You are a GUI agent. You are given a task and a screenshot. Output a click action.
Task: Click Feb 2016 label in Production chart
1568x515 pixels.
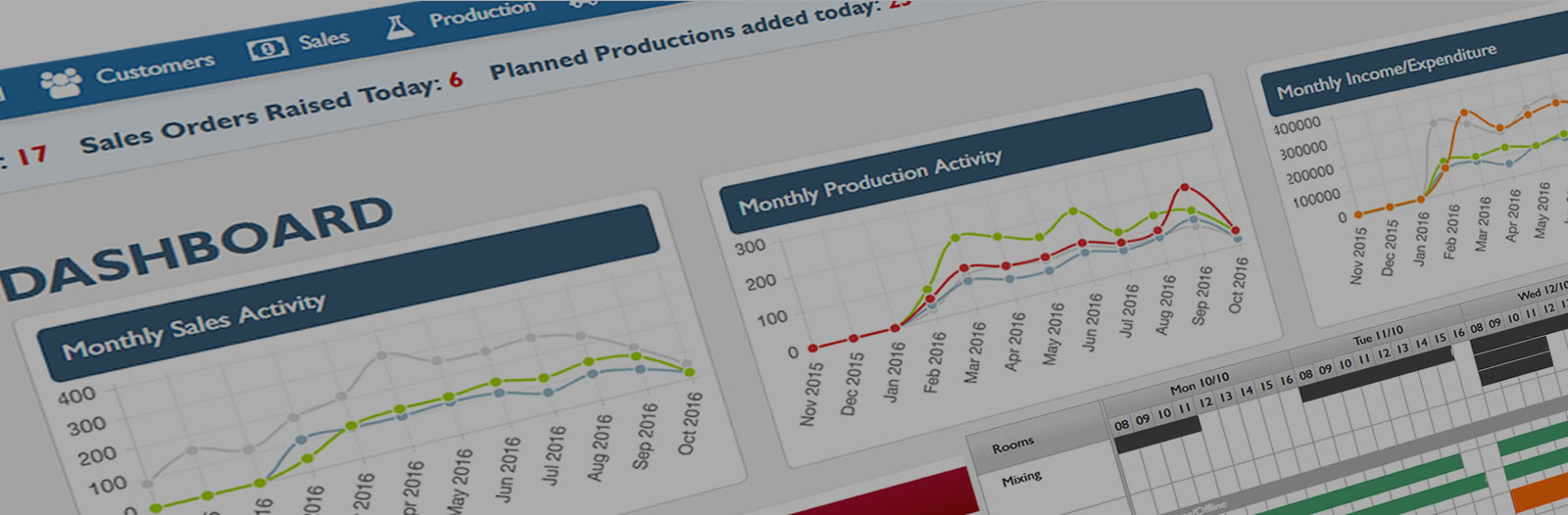tap(935, 363)
